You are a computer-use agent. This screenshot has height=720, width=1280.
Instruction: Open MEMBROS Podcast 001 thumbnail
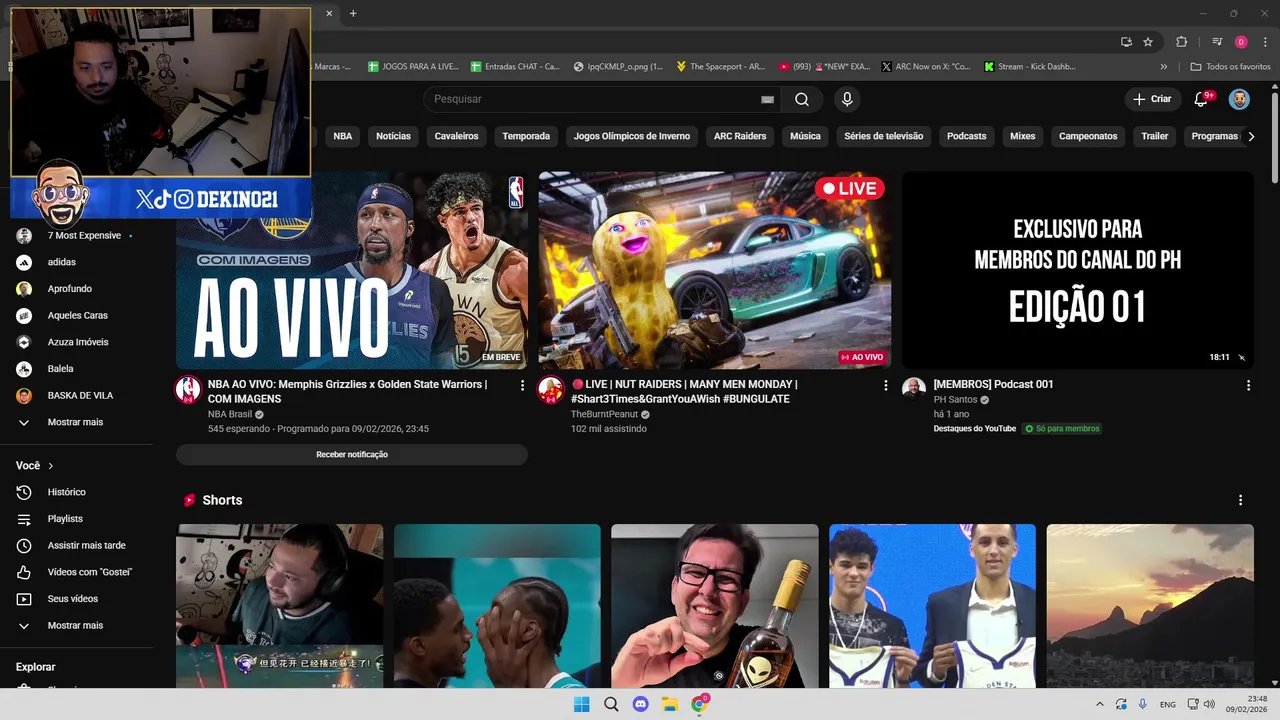pos(1078,270)
